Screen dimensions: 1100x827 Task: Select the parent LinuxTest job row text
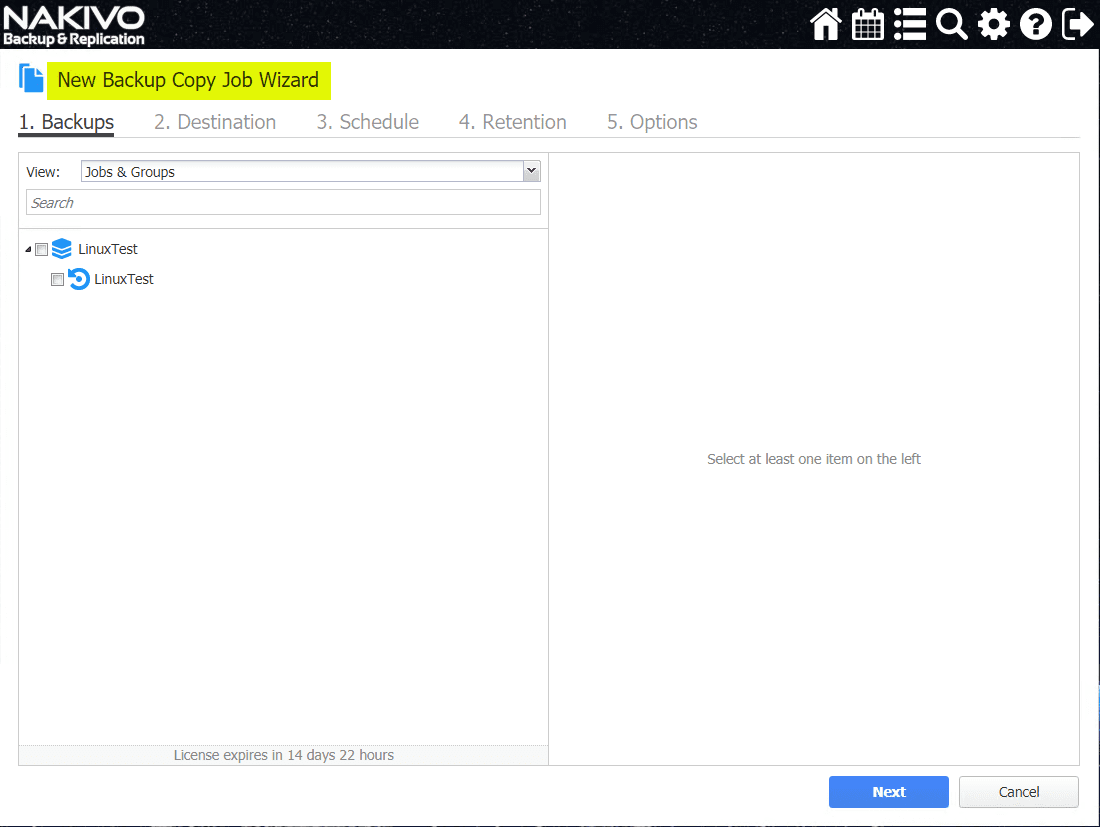pyautogui.click(x=108, y=249)
